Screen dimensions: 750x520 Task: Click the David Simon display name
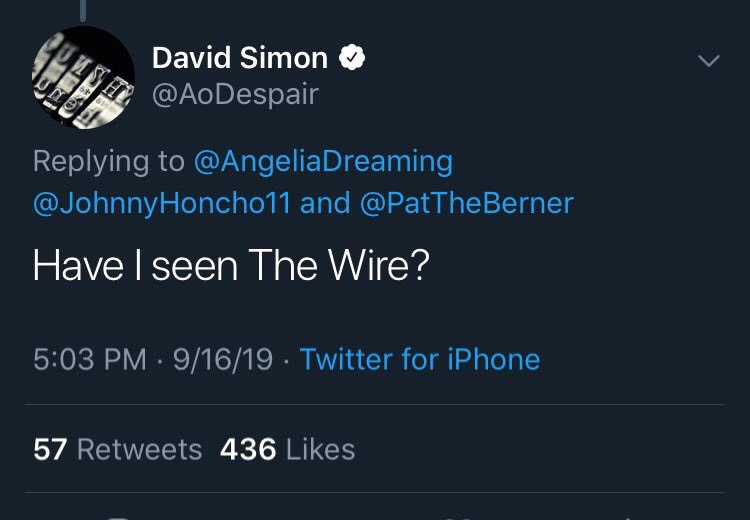click(239, 58)
